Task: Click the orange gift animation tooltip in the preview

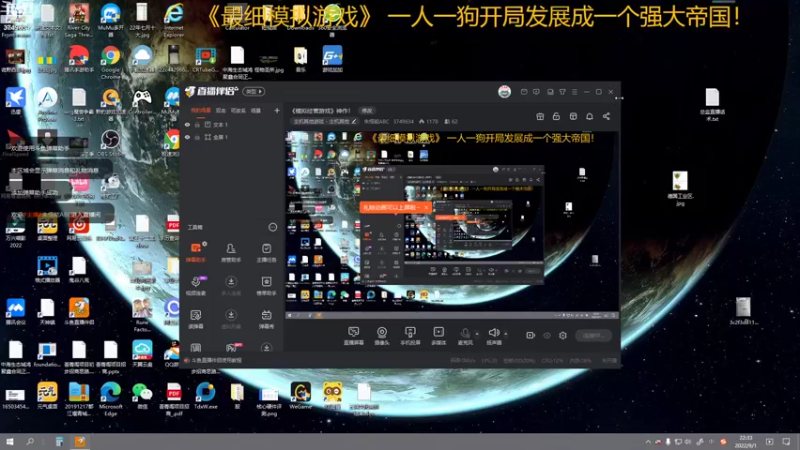Action: pos(395,208)
